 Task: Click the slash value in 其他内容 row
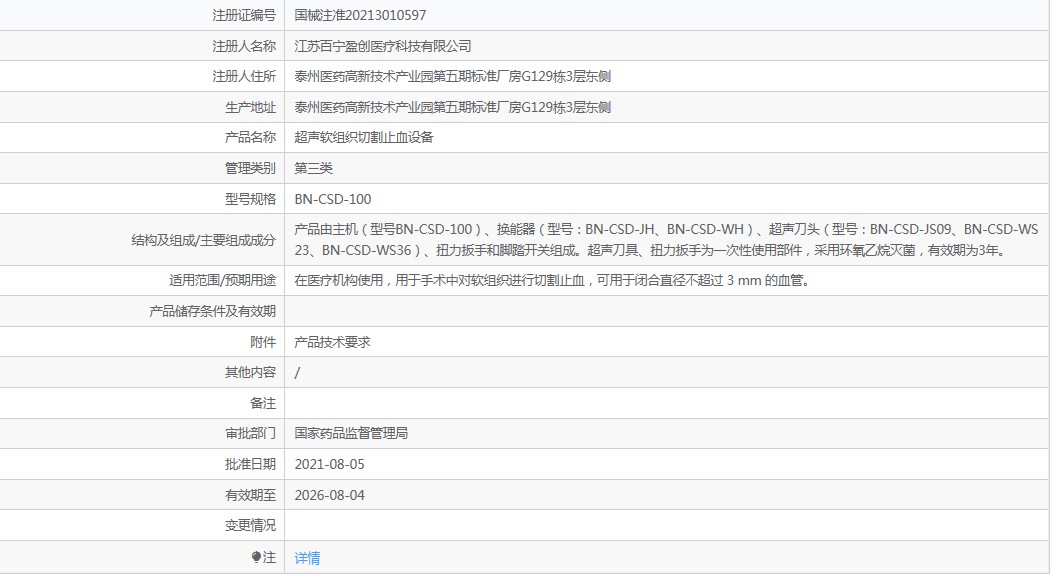click(x=297, y=373)
